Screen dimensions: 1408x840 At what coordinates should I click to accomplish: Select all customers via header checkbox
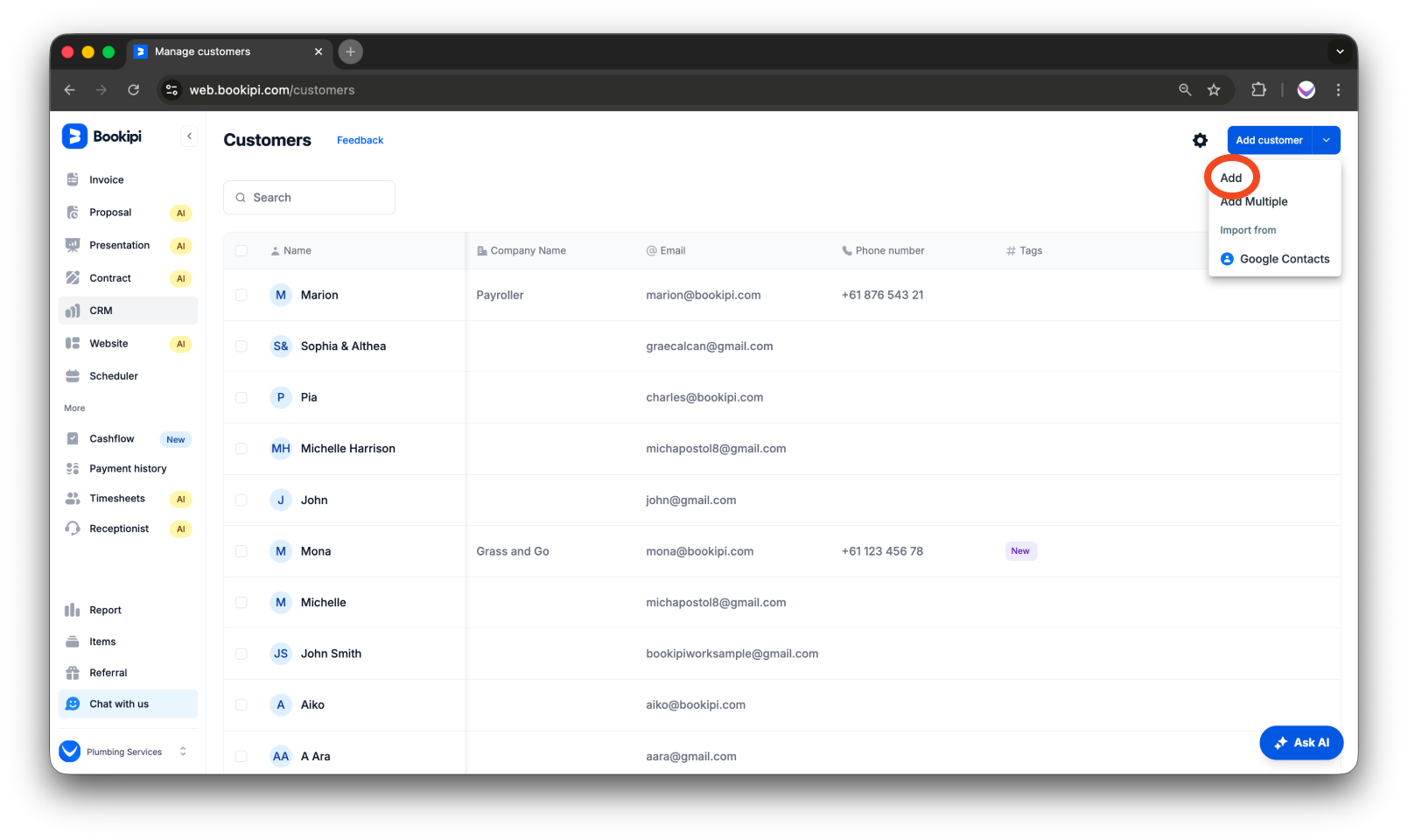point(242,250)
